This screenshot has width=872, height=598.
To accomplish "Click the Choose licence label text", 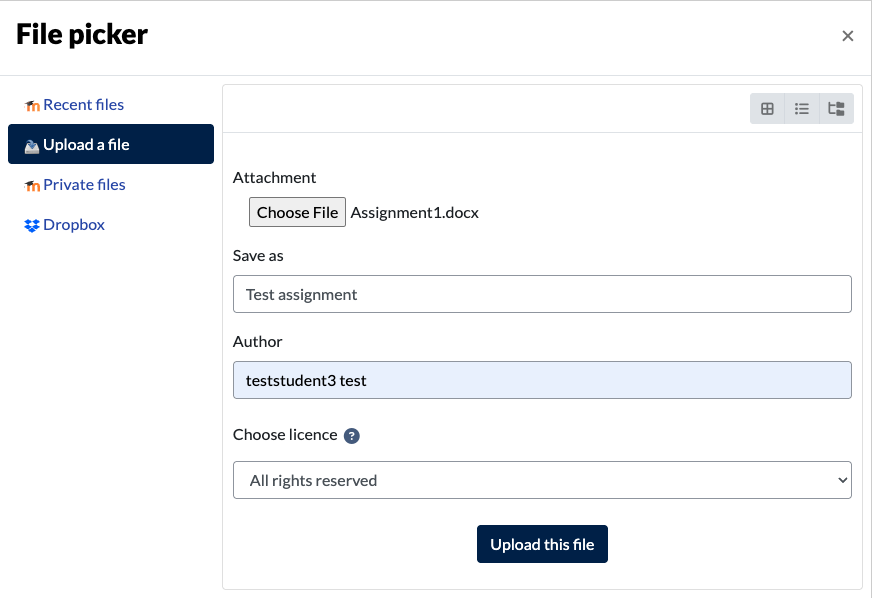I will tap(285, 435).
